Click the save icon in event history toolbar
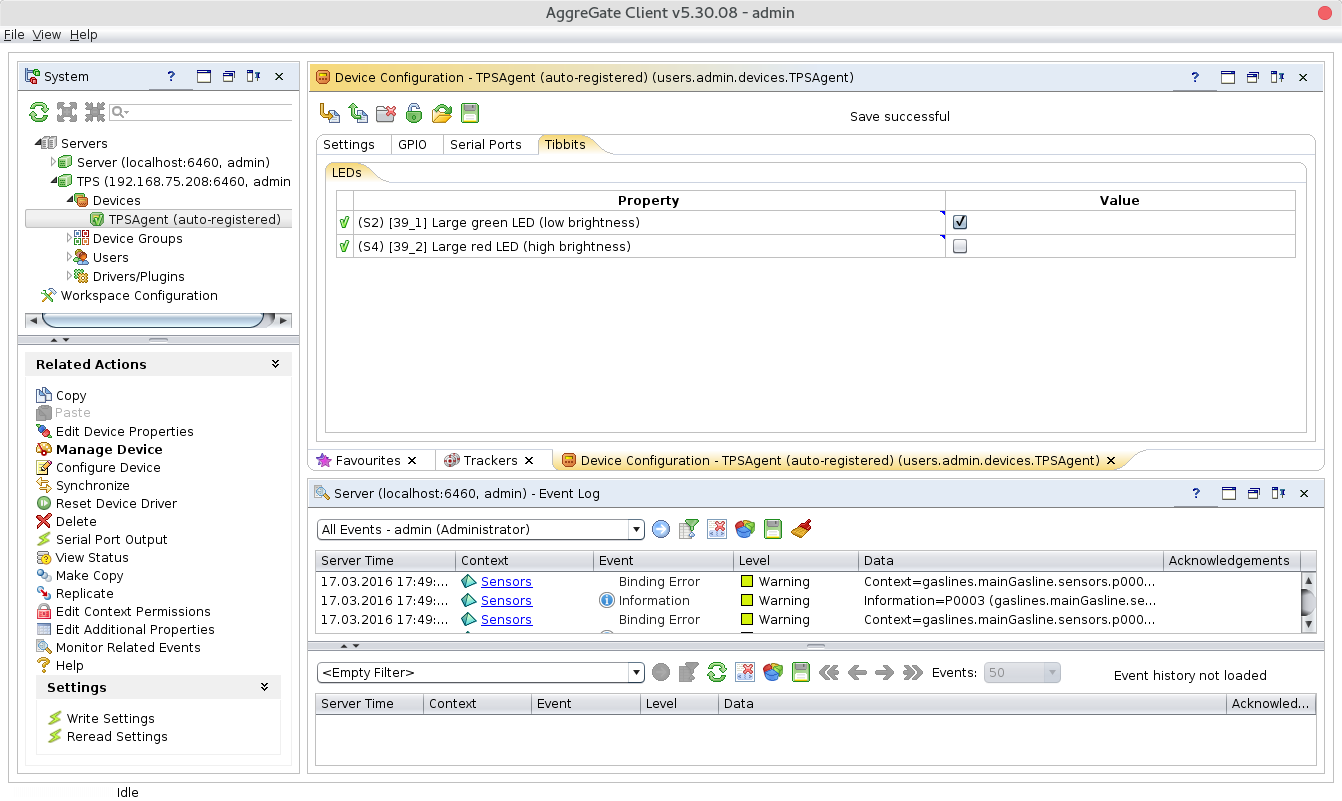Screen dimensions: 1342x801 click(800, 672)
